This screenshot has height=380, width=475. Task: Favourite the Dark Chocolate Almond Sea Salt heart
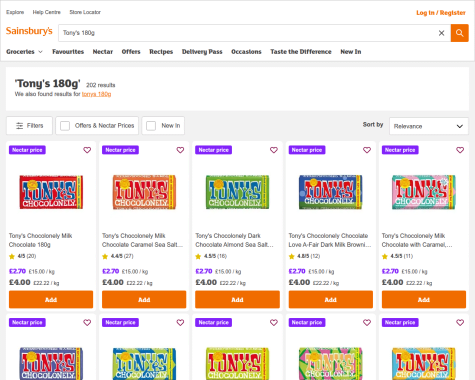pyautogui.click(x=274, y=150)
